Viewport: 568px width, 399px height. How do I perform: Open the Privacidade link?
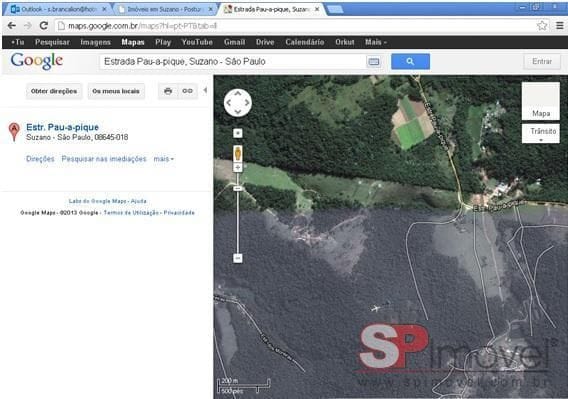[179, 213]
